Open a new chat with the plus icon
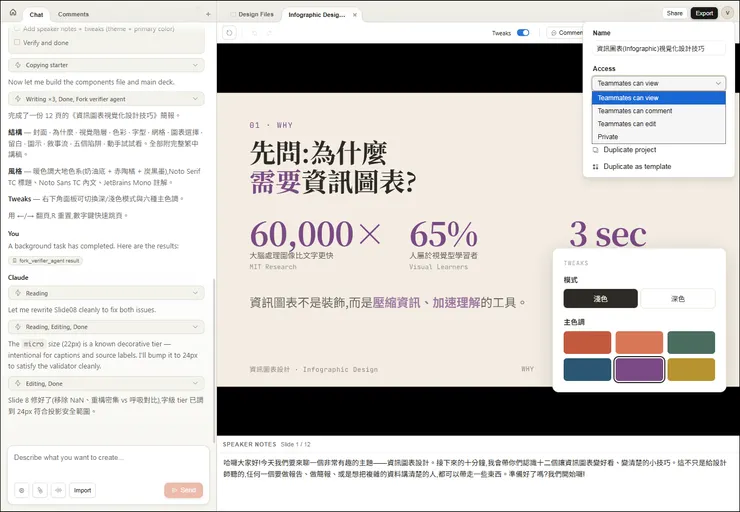The width and height of the screenshot is (740, 512). [x=208, y=14]
